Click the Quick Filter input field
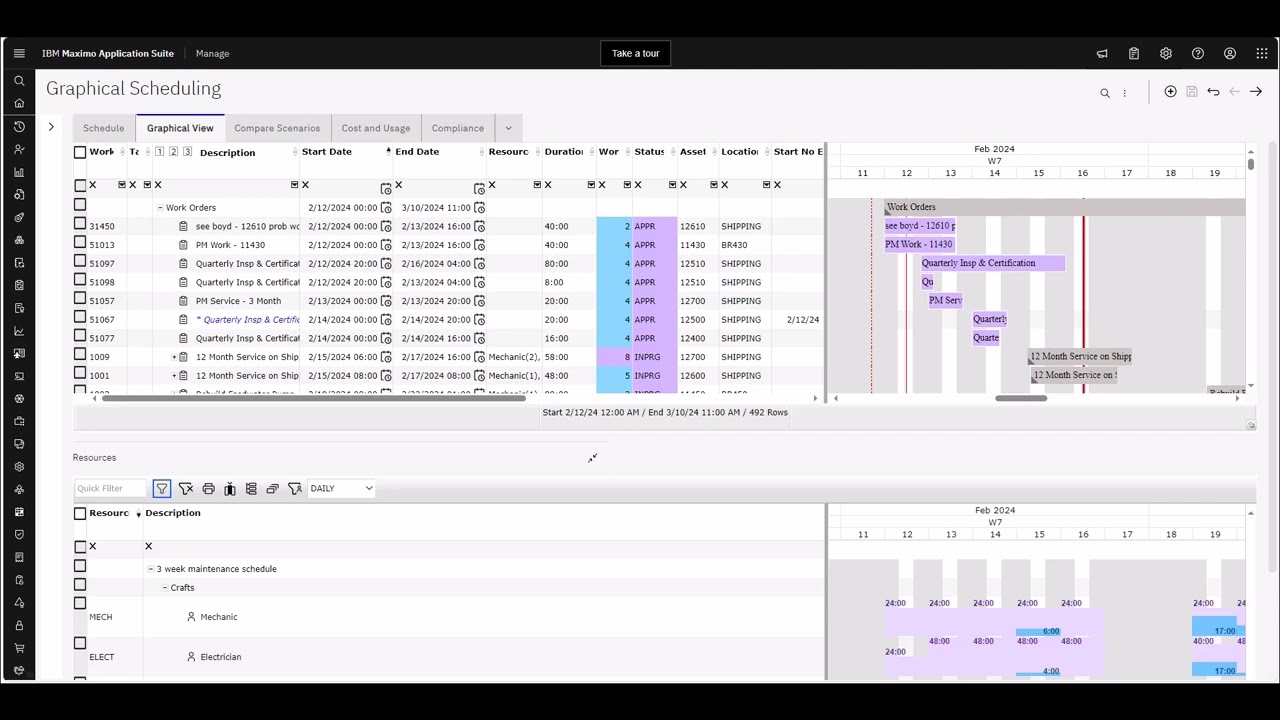The height and width of the screenshot is (720, 1280). click(x=111, y=488)
